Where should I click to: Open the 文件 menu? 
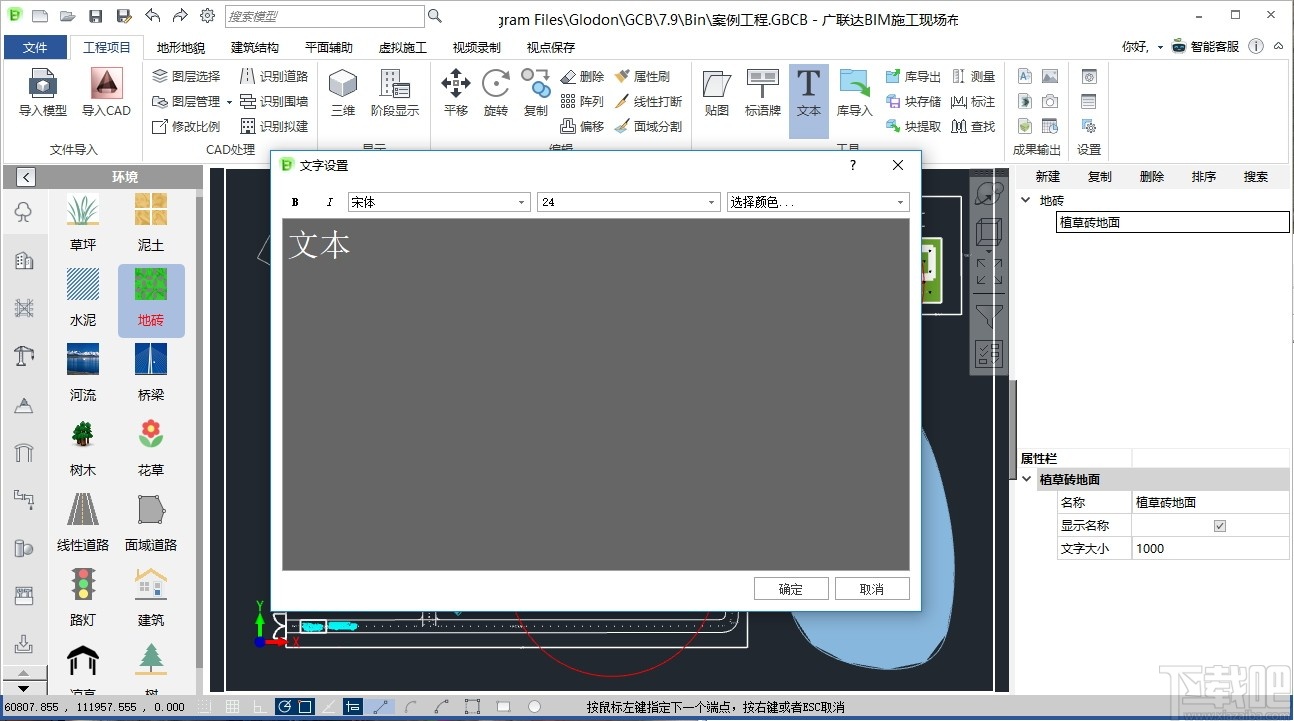click(35, 47)
